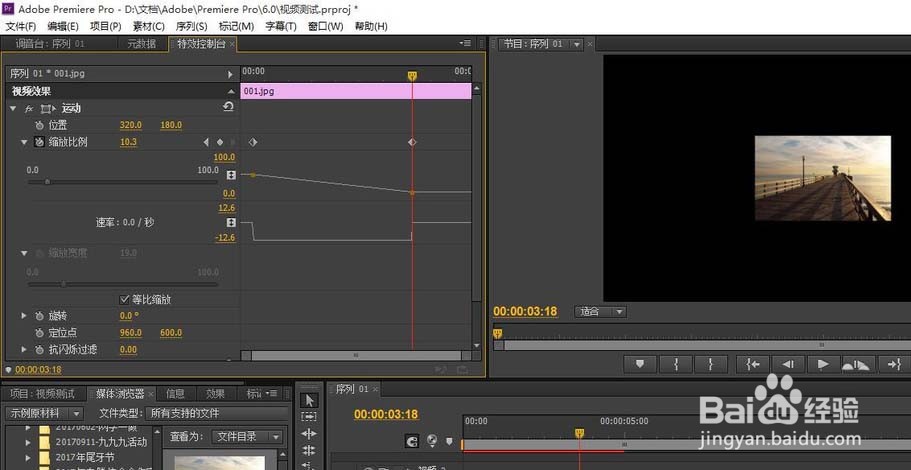The width and height of the screenshot is (911, 470).
Task: Click effect controls horizontal zoom scrollbar
Action: click(x=357, y=356)
